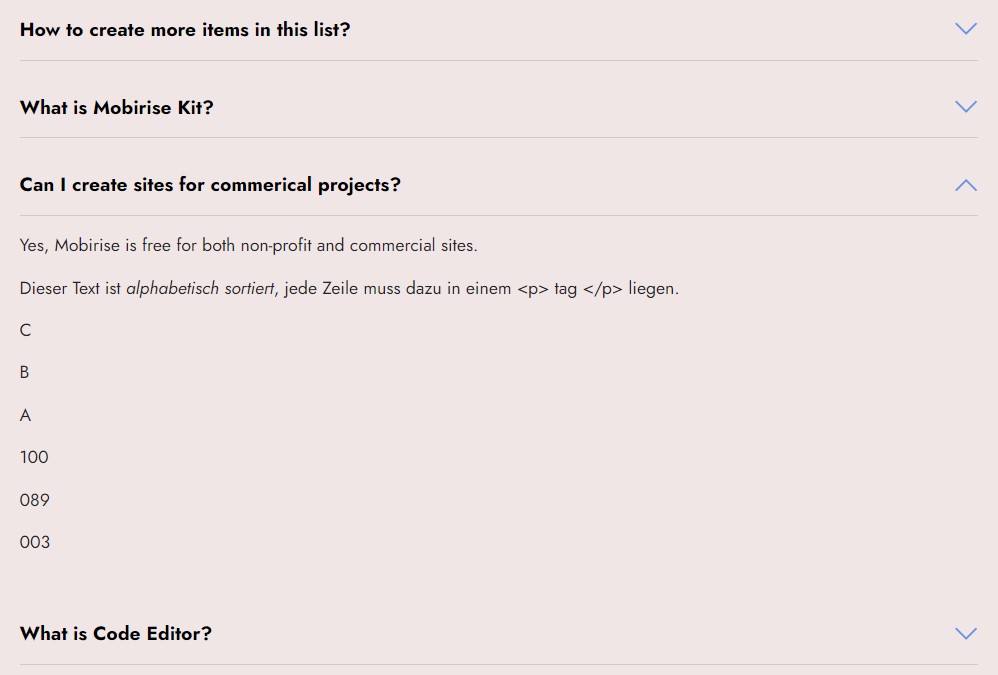Open the 'What is Mobirise Kit?' question heading

(117, 108)
